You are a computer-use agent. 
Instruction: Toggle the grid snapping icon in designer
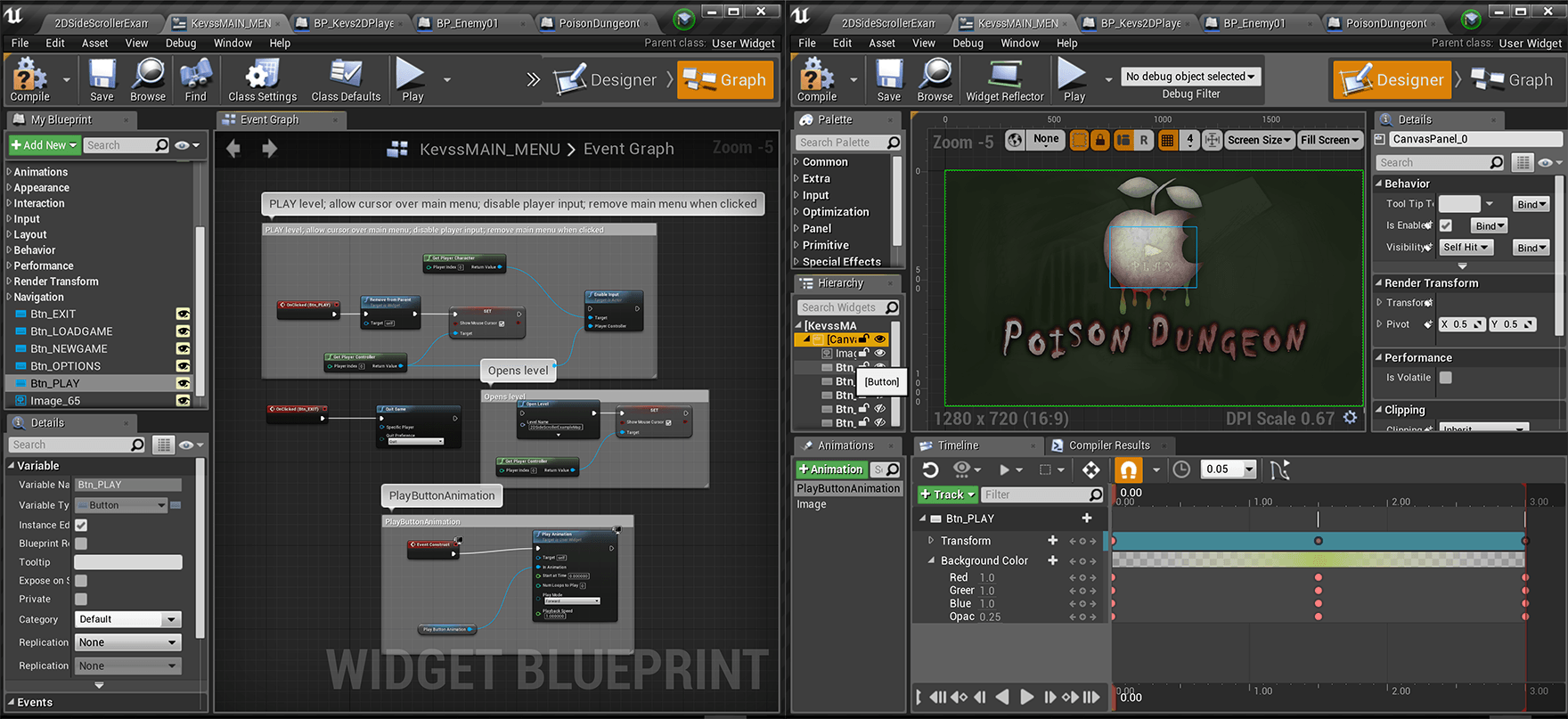click(x=1167, y=140)
